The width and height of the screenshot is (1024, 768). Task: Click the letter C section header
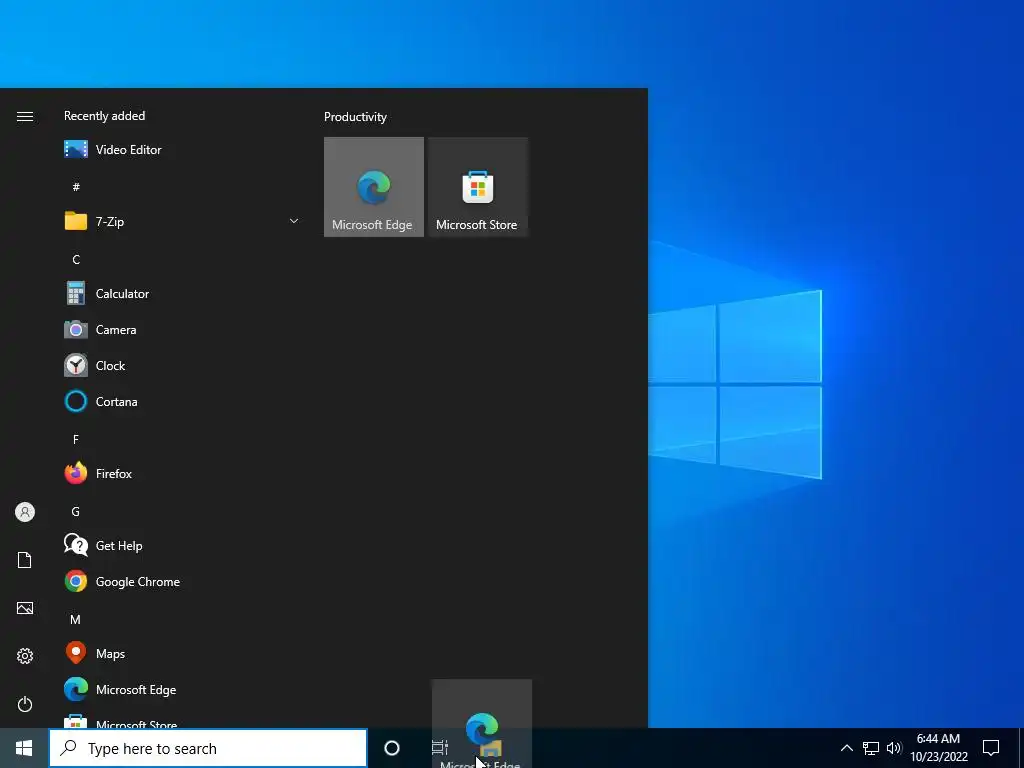(76, 259)
